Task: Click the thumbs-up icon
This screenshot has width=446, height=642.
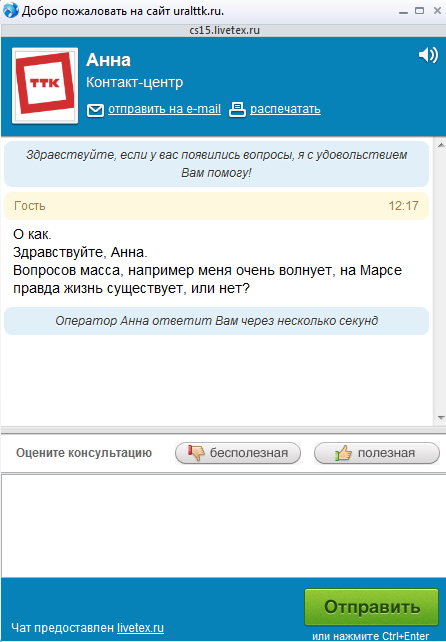Action: tap(343, 453)
